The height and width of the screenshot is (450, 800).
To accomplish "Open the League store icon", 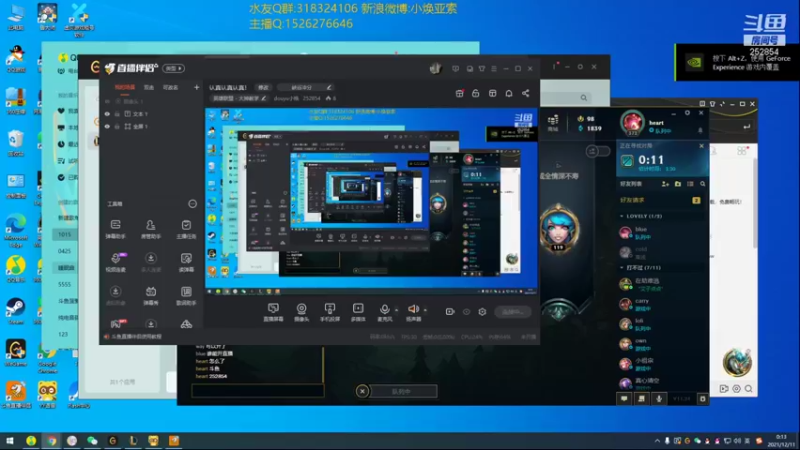I will (x=553, y=123).
